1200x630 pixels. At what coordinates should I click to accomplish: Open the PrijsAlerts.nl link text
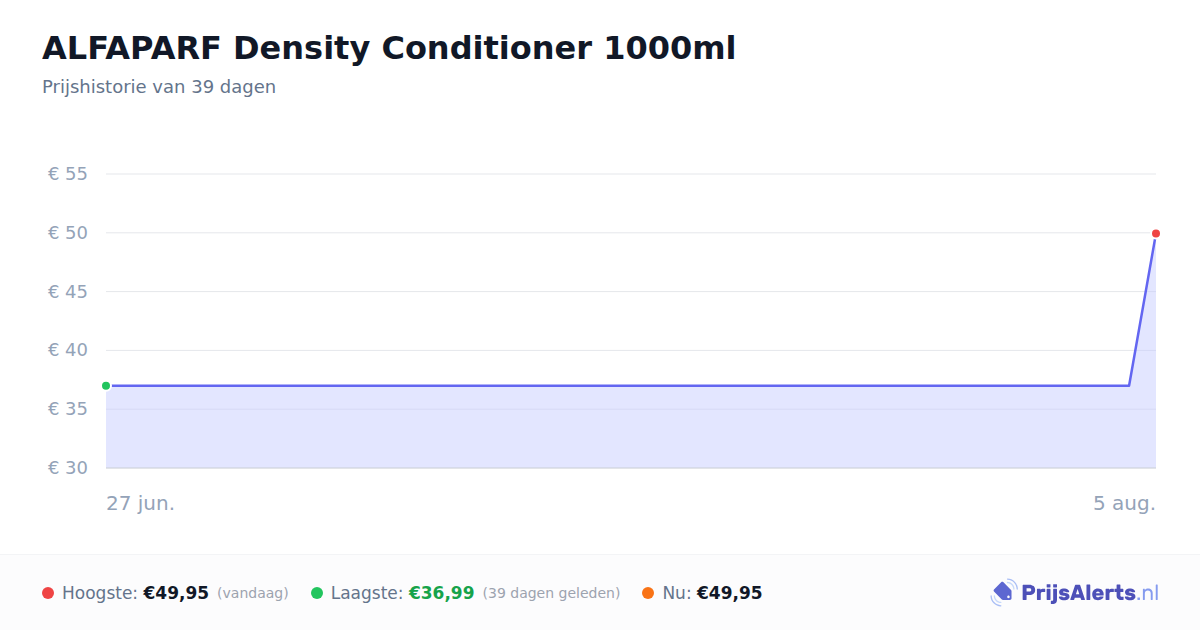click(x=1090, y=593)
